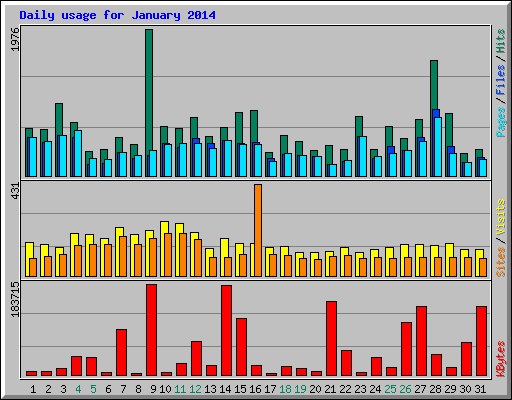Click the "Visits" legend label
This screenshot has width=512, height=400.
click(501, 217)
